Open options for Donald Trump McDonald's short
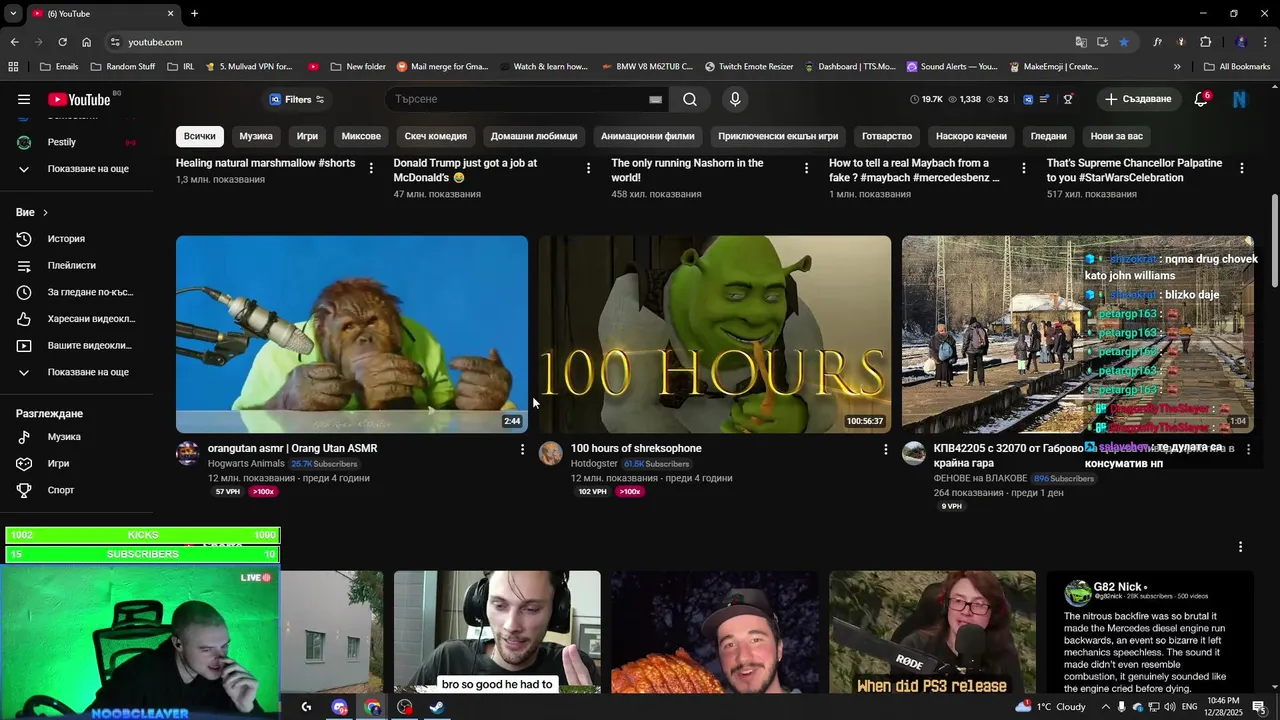The height and width of the screenshot is (720, 1280). click(588, 168)
